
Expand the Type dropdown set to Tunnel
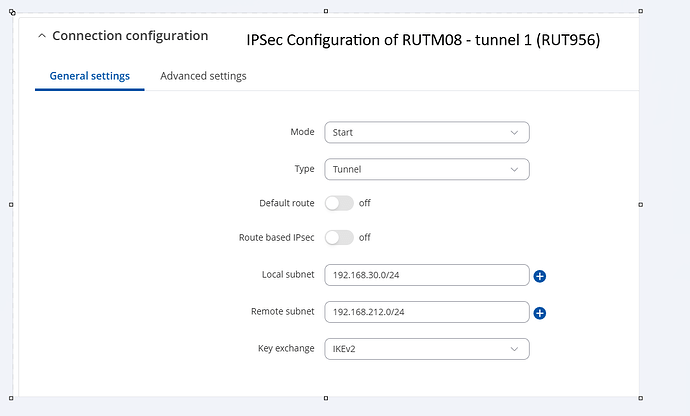click(427, 170)
